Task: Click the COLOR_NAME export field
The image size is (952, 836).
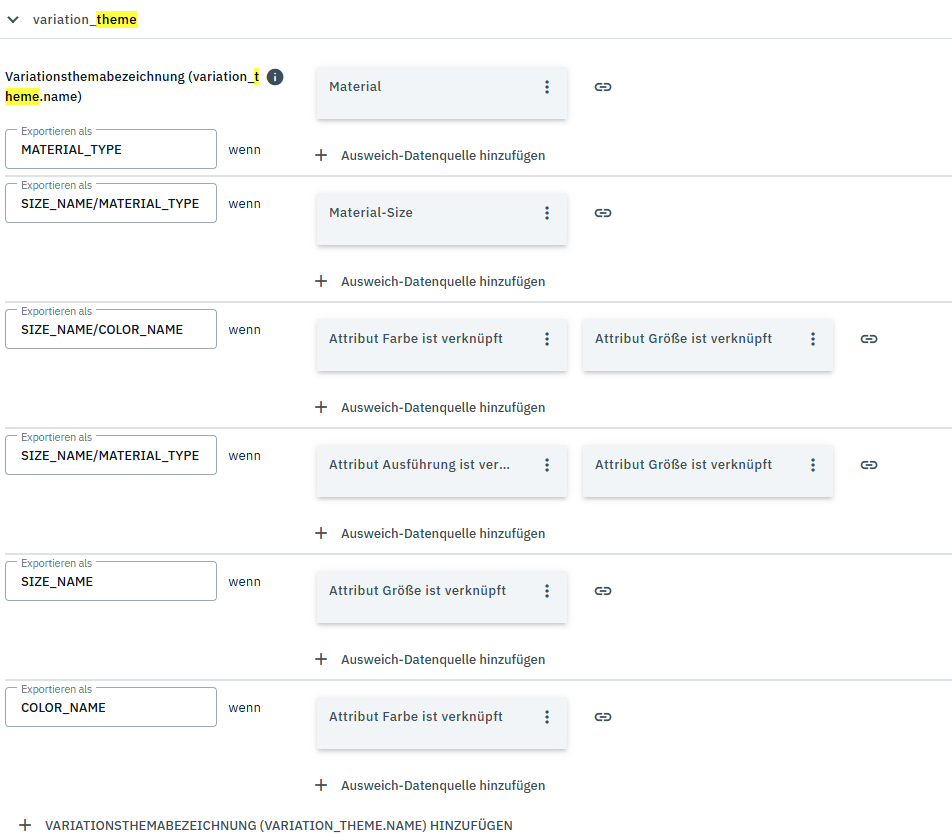Action: [x=111, y=708]
